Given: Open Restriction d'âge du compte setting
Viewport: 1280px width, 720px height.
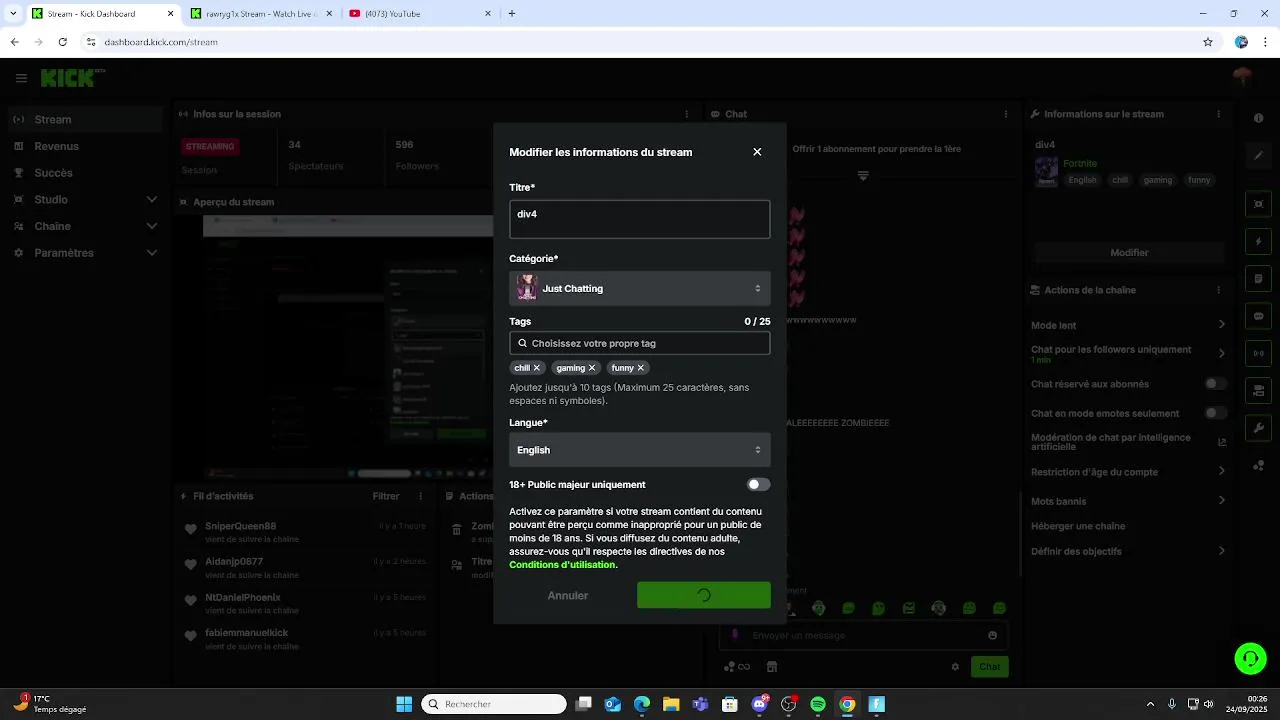Looking at the screenshot, I should [x=1129, y=472].
